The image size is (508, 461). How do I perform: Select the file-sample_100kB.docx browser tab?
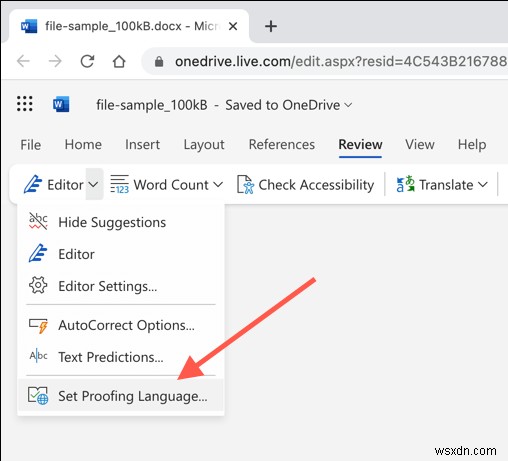pyautogui.click(x=129, y=26)
